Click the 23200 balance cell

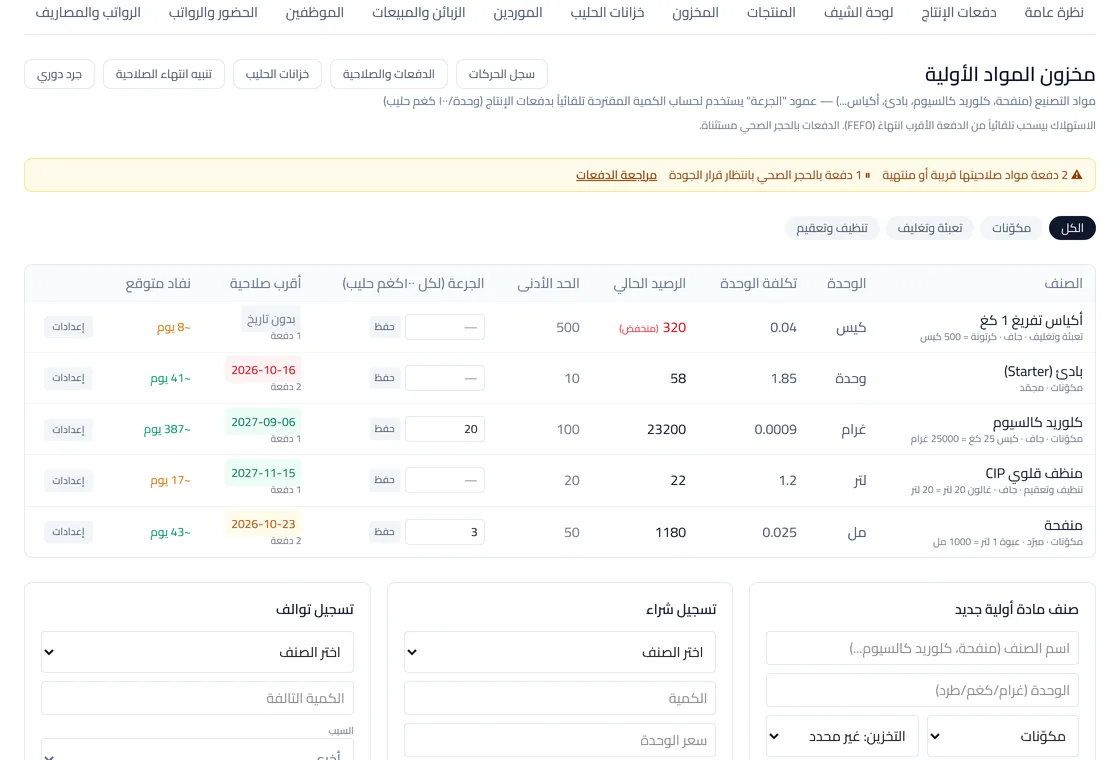(x=666, y=429)
